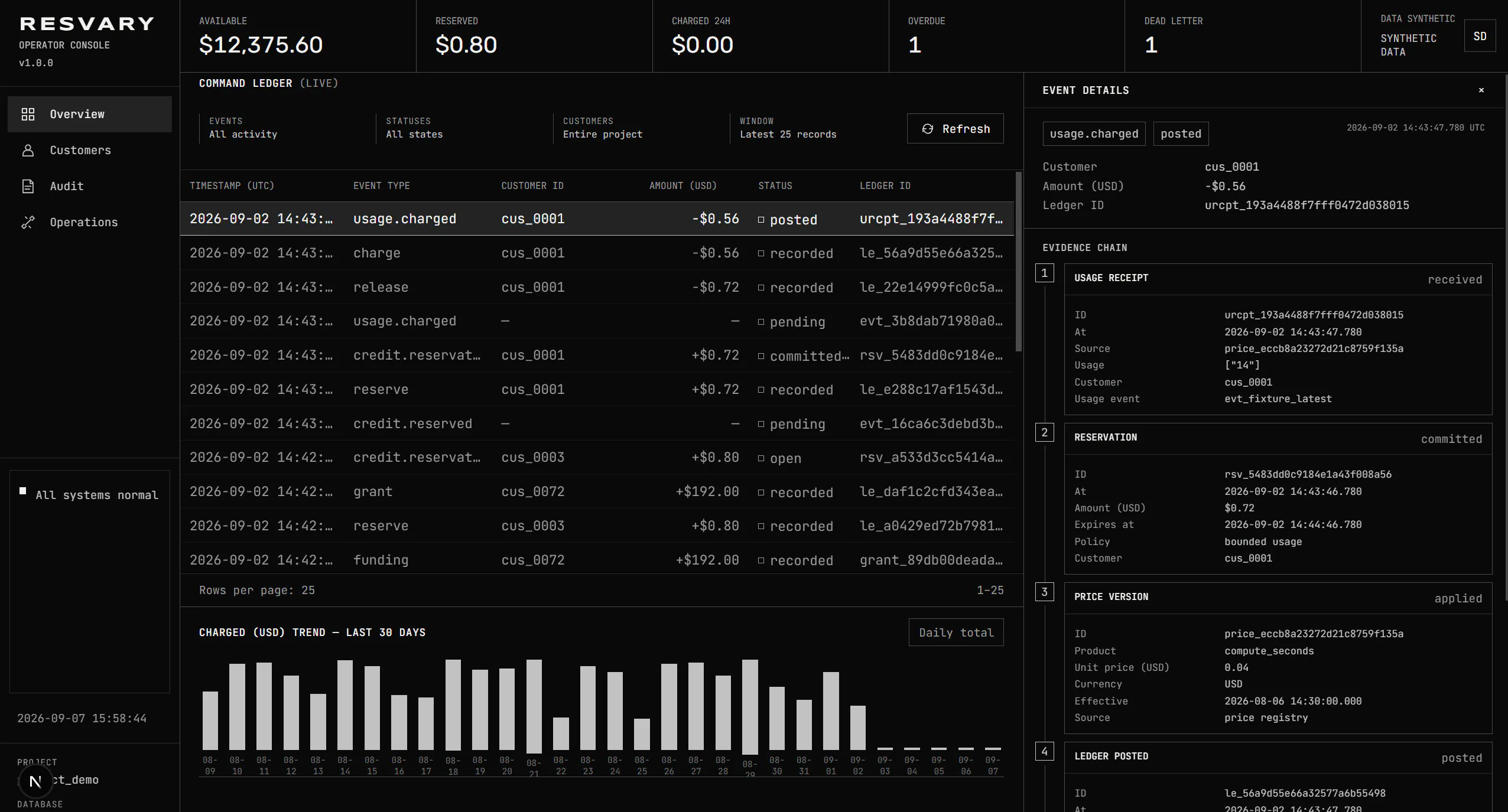The image size is (1508, 812).
Task: Click the Customers person icon
Action: [28, 150]
